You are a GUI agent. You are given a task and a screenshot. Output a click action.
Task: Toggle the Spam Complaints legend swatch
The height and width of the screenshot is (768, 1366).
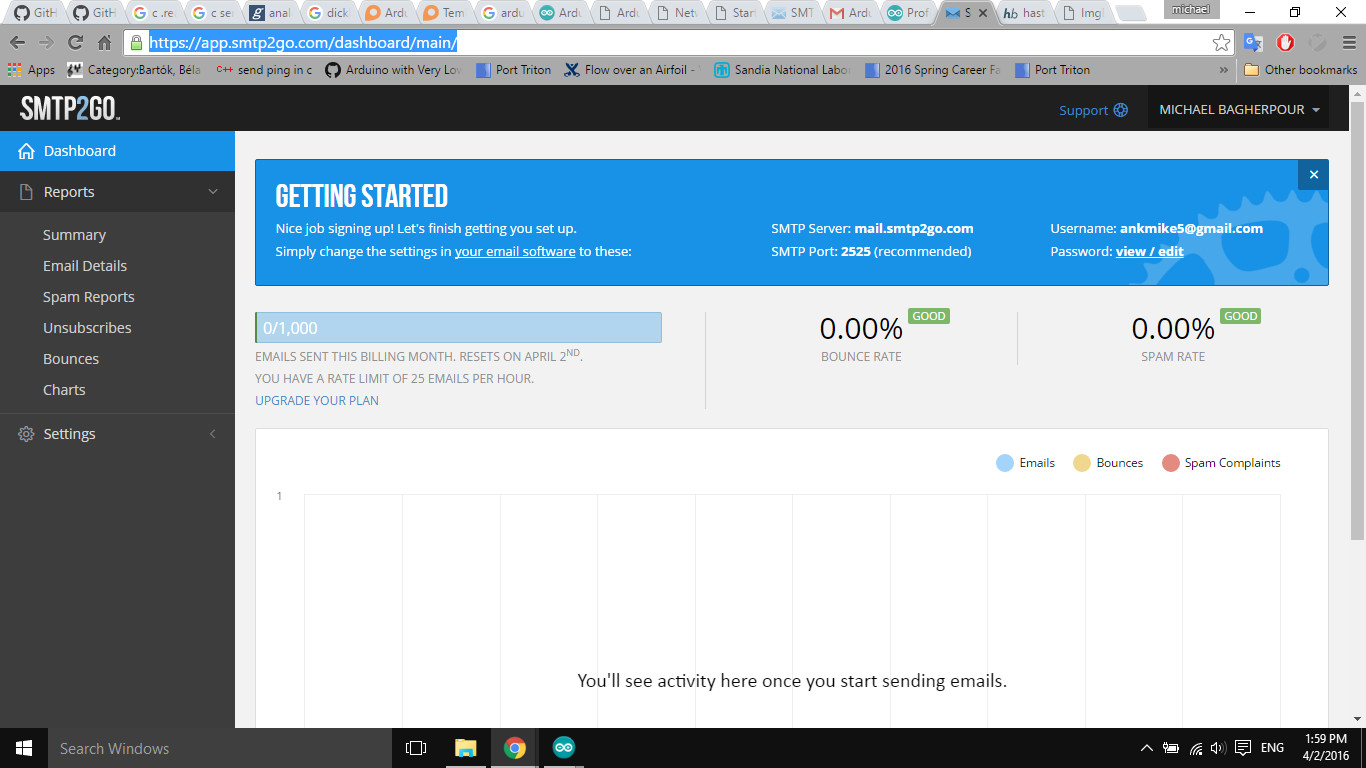coord(1171,463)
